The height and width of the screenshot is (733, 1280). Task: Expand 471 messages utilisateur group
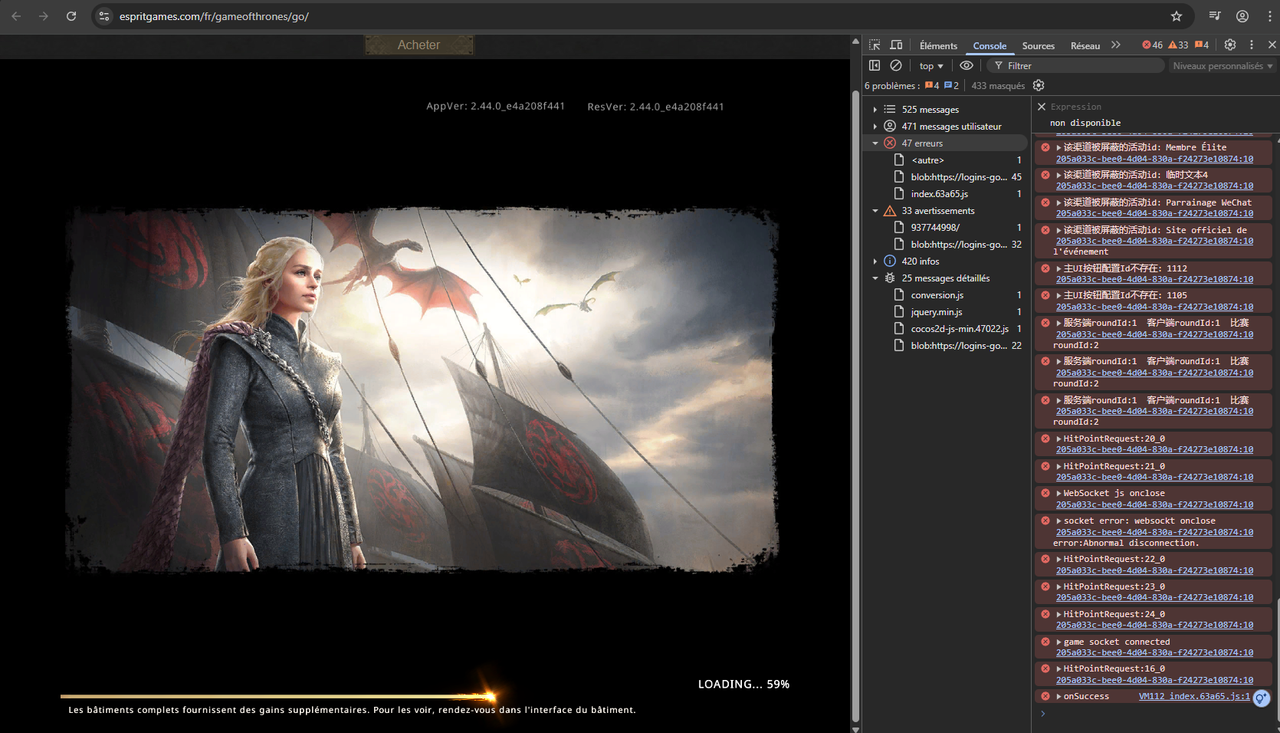pos(876,127)
